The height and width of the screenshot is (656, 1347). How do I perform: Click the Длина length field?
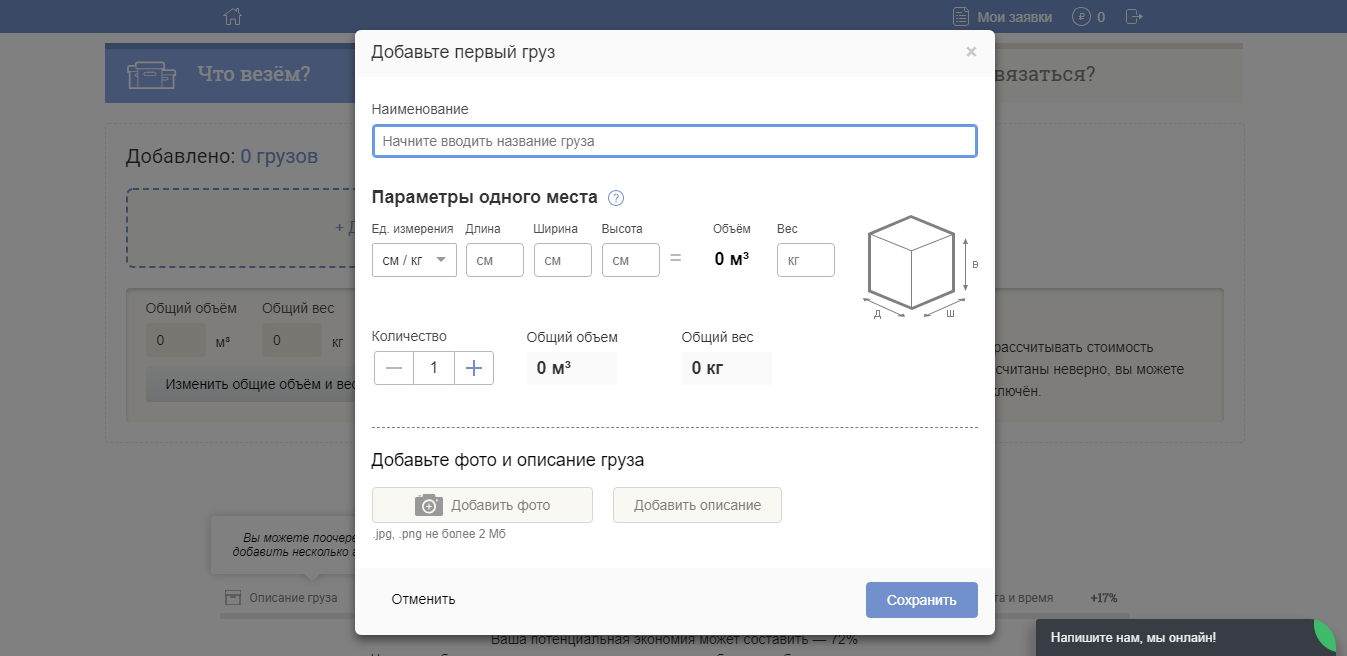pos(495,260)
